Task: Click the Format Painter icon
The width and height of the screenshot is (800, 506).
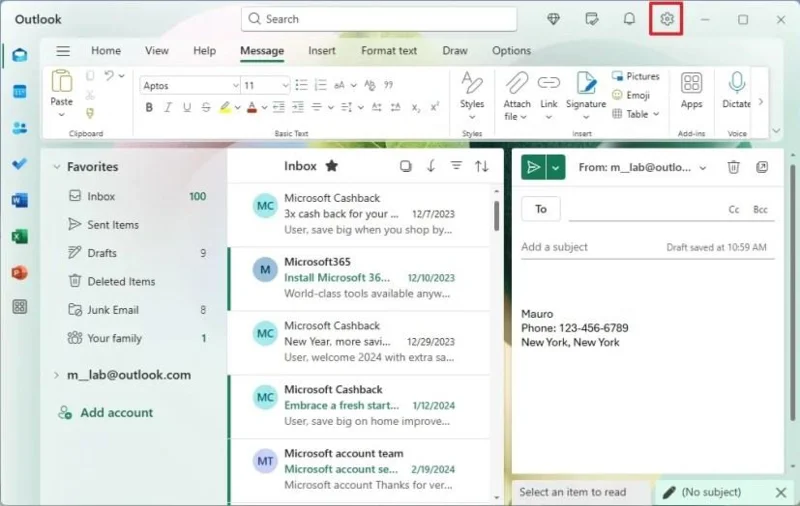Action: click(90, 113)
